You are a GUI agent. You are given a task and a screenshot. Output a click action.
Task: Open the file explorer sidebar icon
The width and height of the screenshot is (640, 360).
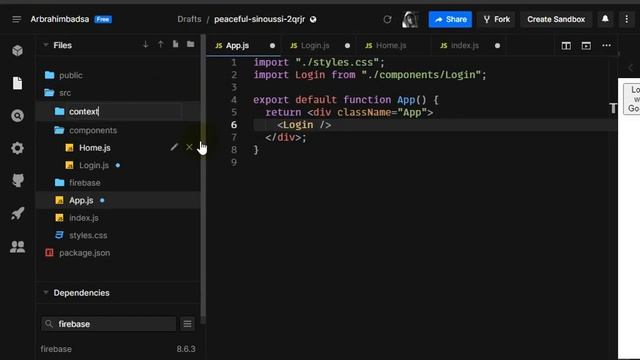(x=17, y=83)
